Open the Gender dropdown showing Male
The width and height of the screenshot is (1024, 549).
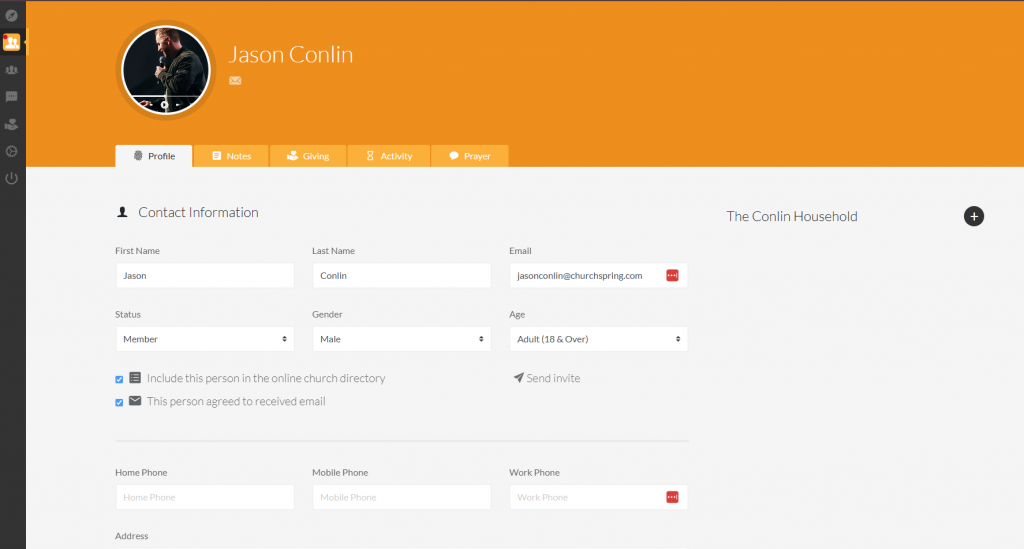pyautogui.click(x=402, y=339)
